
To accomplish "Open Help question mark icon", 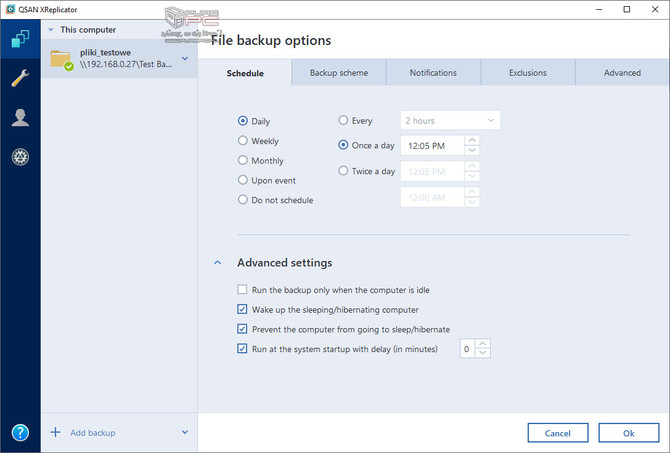I will [x=20, y=433].
